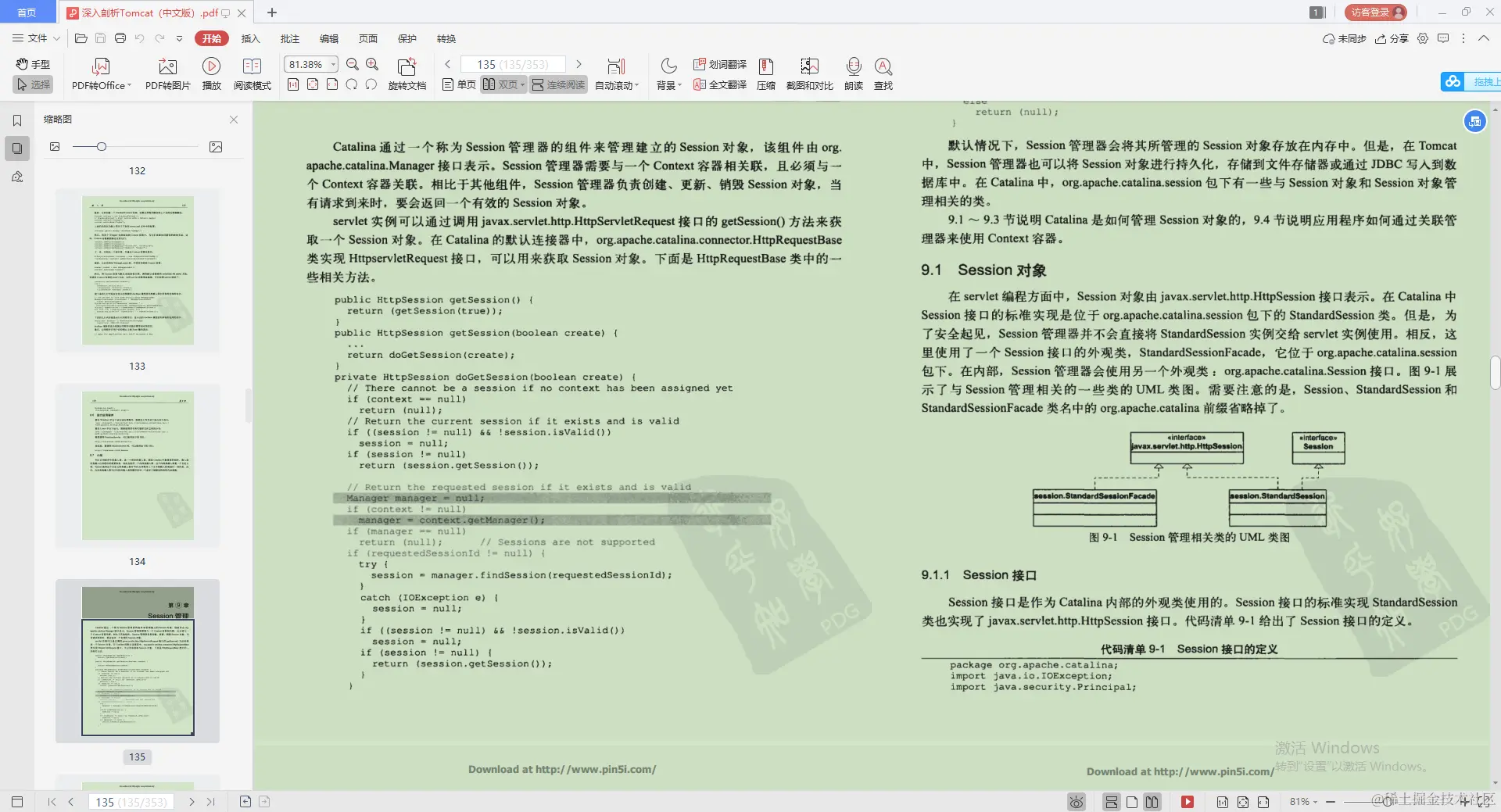The height and width of the screenshot is (812, 1501).
Task: Toggle eye-protection mode in status bar
Action: pyautogui.click(x=1076, y=802)
